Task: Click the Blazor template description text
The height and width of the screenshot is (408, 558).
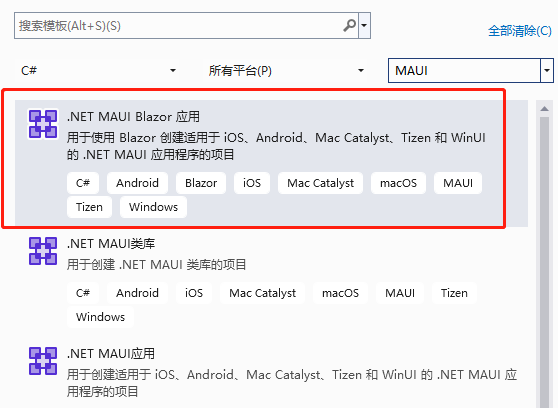Action: point(276,146)
